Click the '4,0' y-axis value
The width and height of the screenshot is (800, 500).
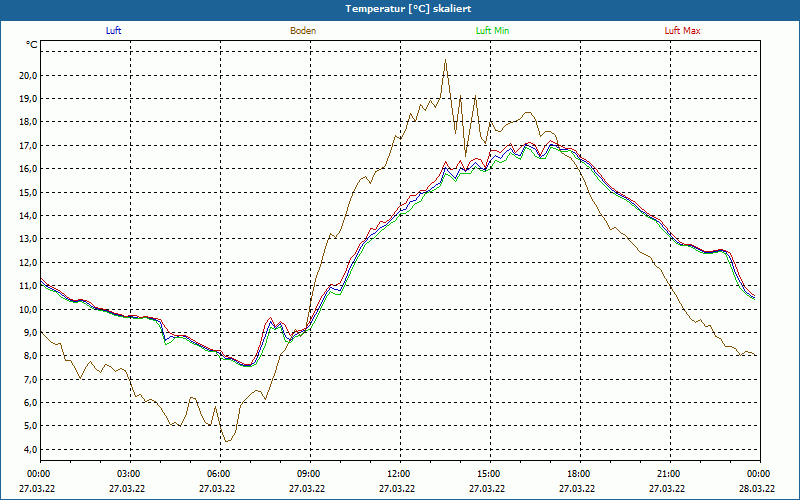30,449
